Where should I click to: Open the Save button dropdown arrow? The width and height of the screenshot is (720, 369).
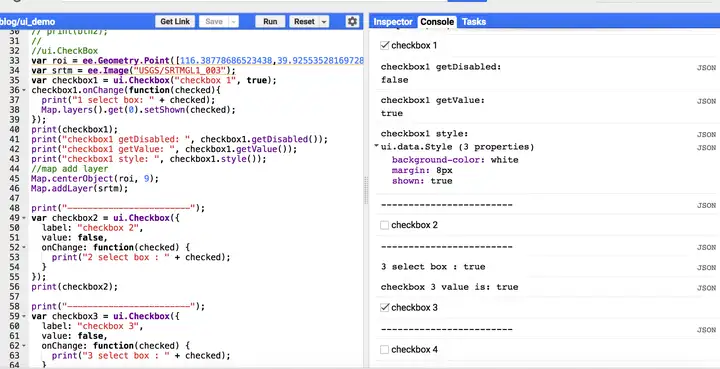click(x=234, y=22)
